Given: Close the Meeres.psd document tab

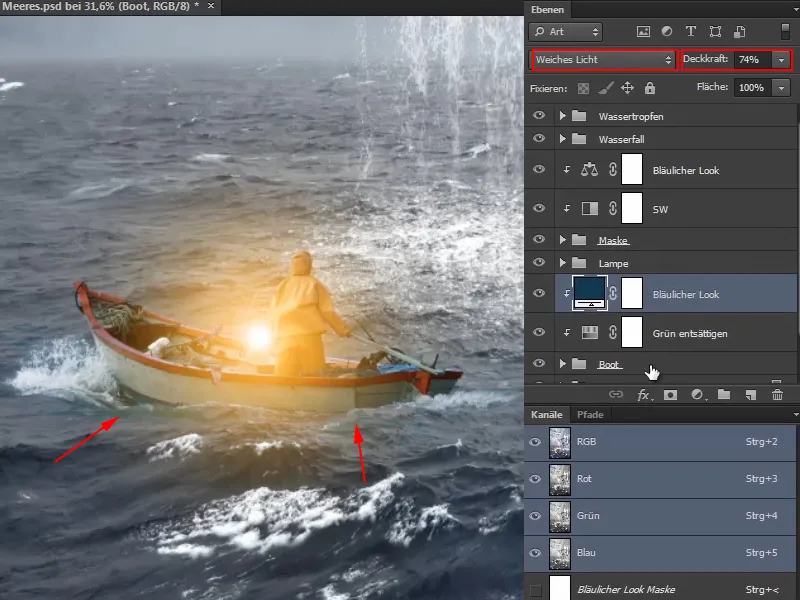Looking at the screenshot, I should 211,6.
